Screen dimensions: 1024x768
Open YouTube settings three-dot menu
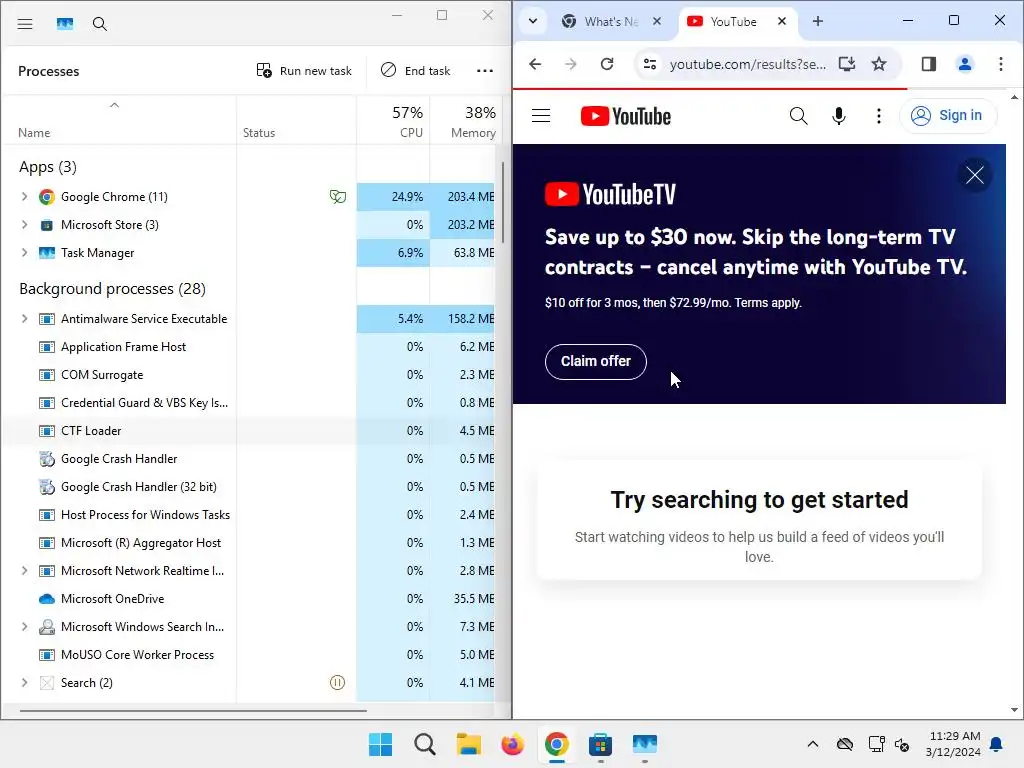click(x=878, y=116)
